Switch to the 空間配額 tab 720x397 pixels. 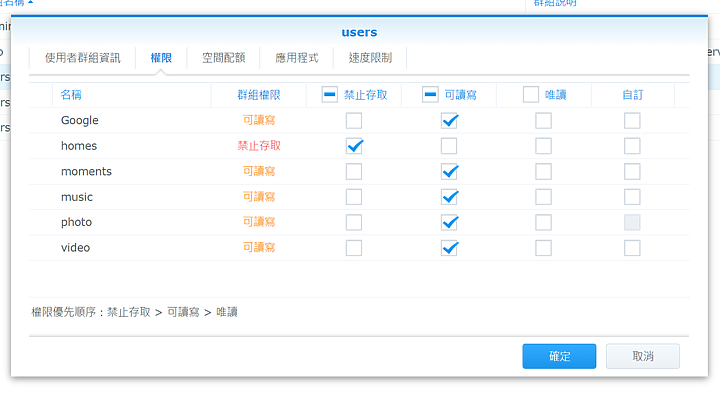[x=224, y=58]
